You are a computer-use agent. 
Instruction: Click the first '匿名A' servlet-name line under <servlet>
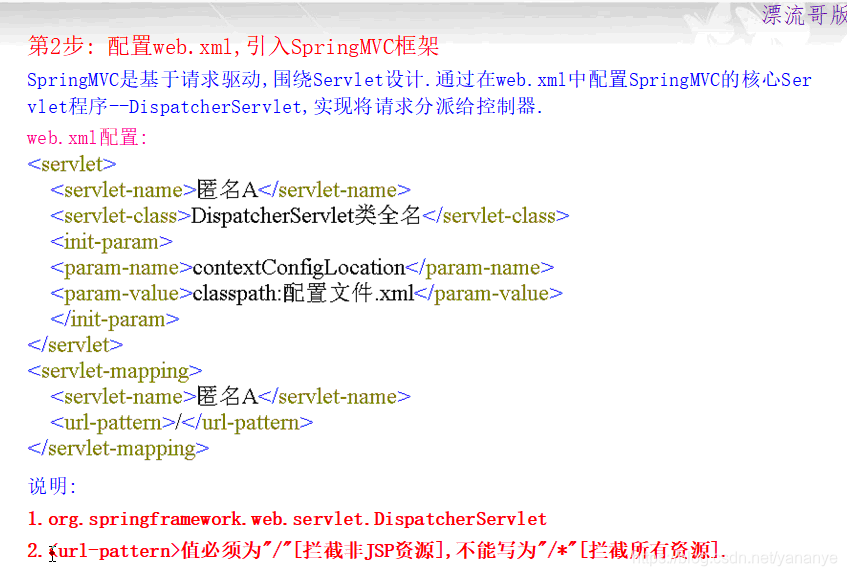[x=230, y=190]
